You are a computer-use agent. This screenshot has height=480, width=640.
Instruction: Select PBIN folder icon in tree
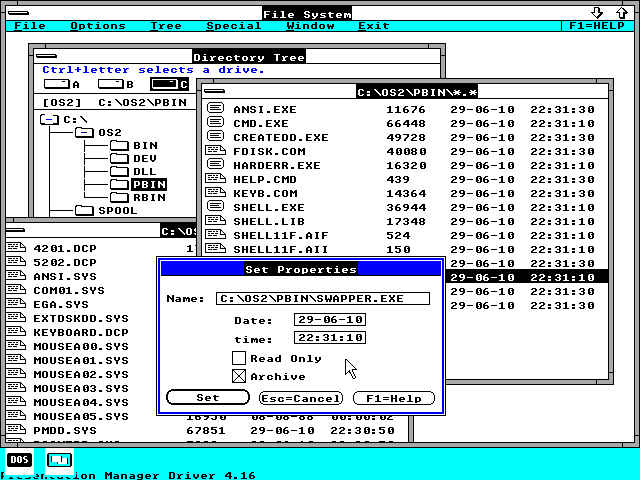coord(119,184)
